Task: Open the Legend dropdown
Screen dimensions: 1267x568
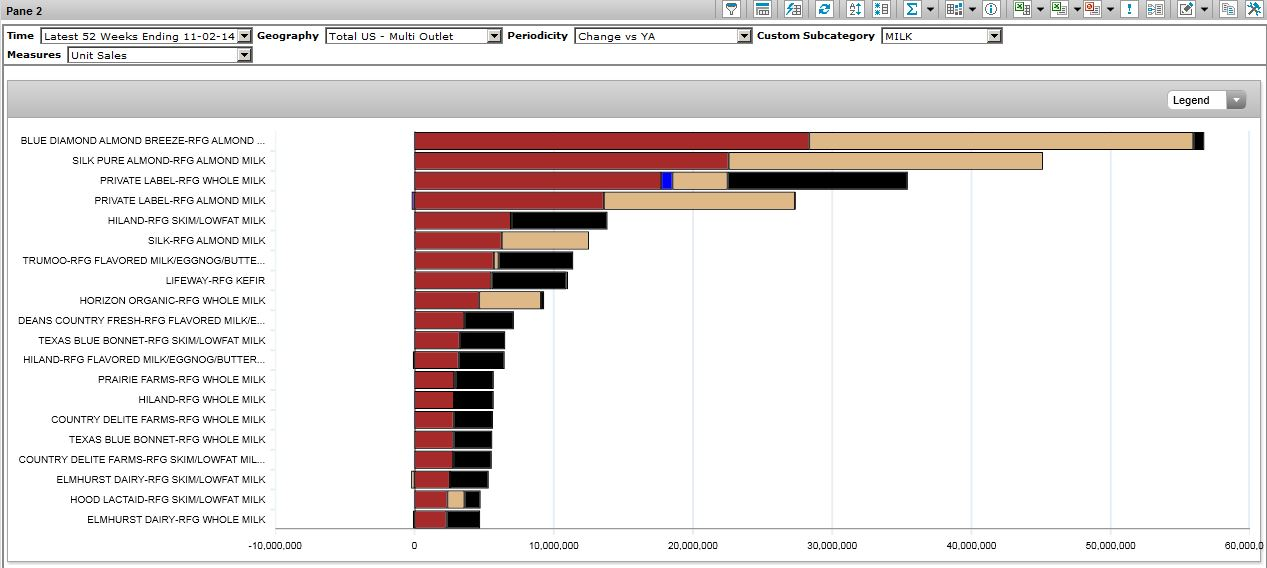Action: [1236, 100]
